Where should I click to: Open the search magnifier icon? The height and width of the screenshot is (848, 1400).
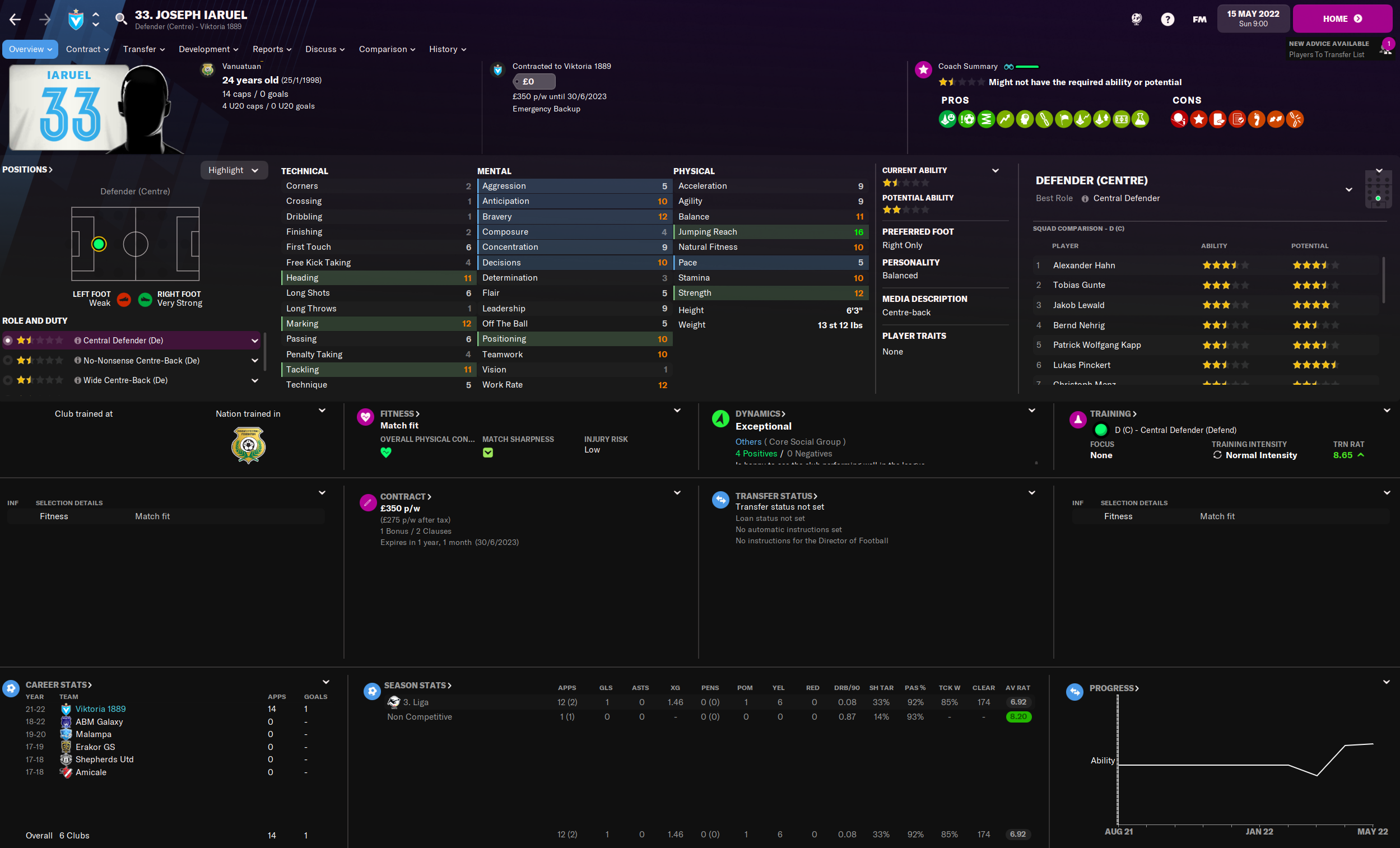(121, 19)
